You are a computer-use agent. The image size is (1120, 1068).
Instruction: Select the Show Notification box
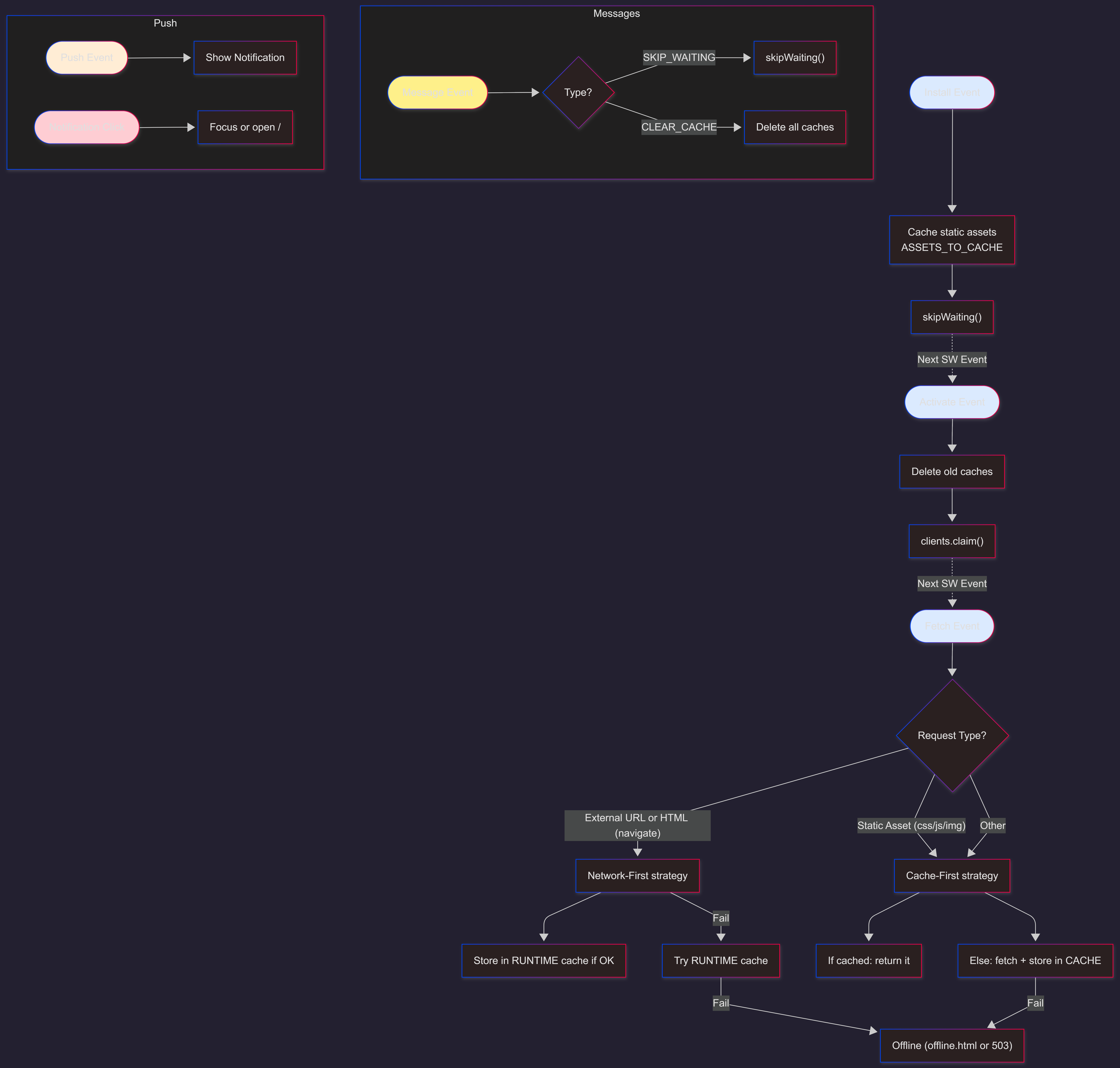tap(245, 58)
